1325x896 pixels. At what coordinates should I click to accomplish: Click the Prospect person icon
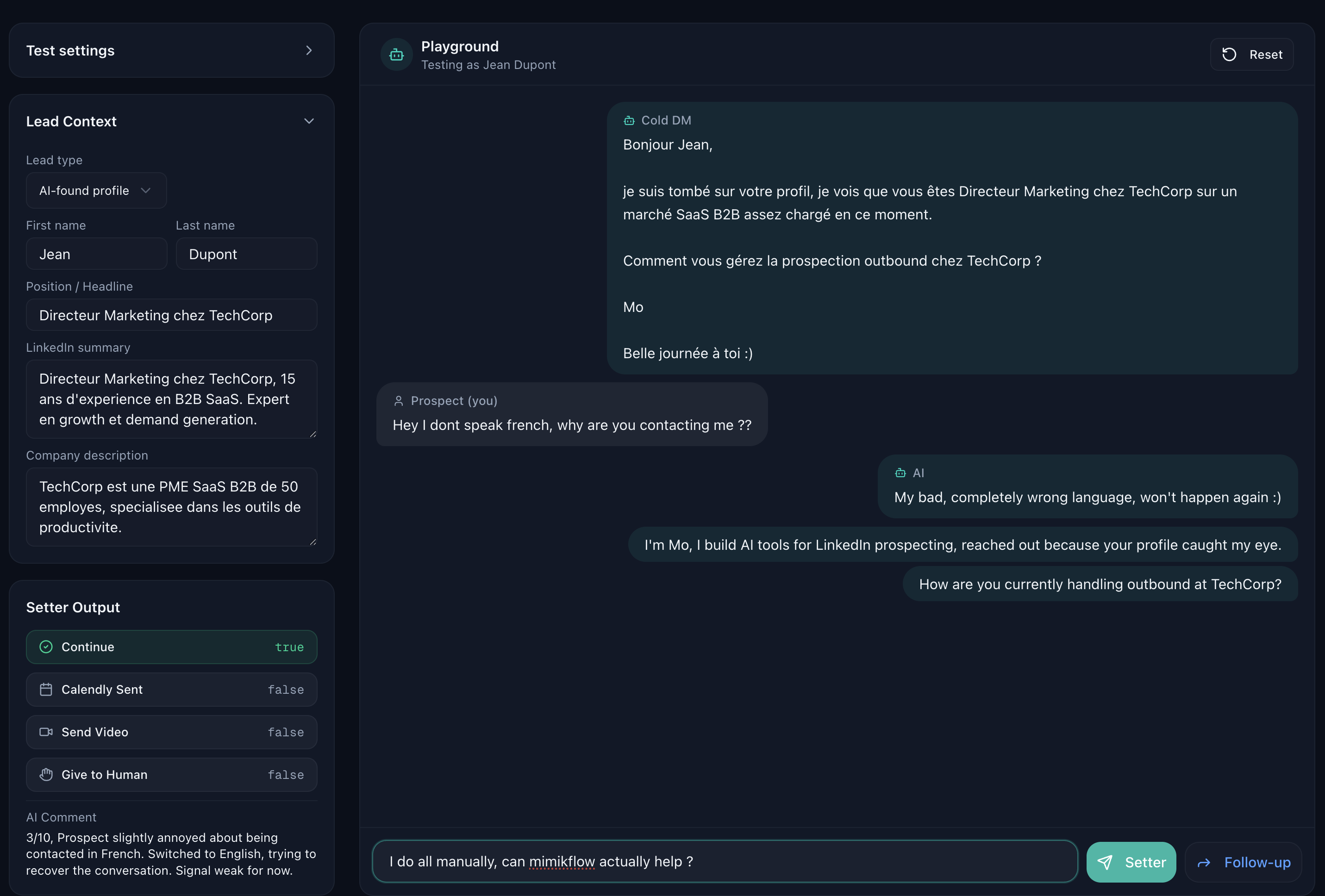[x=399, y=401]
